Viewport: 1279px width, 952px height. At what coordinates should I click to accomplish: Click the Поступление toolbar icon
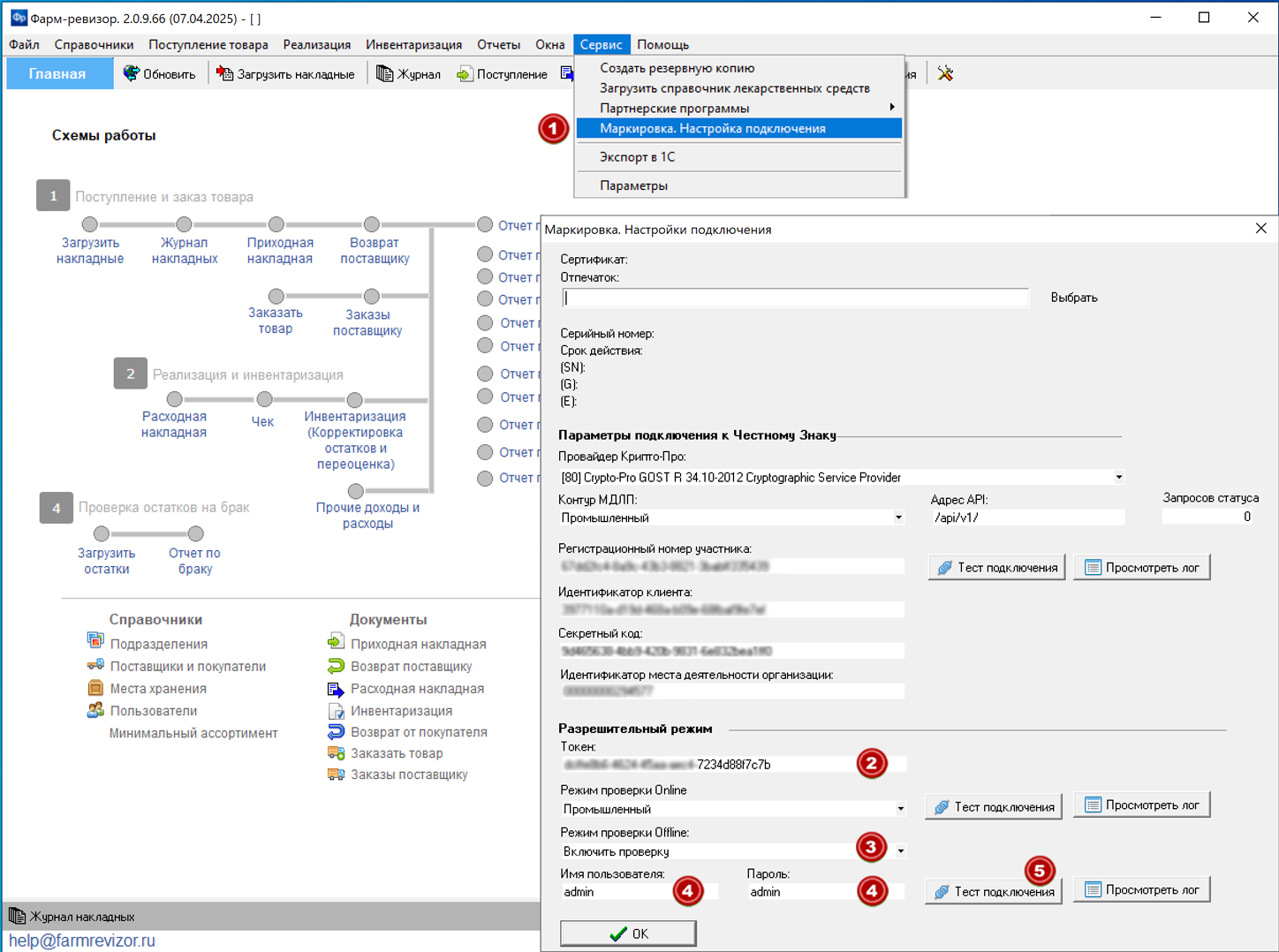click(x=464, y=74)
